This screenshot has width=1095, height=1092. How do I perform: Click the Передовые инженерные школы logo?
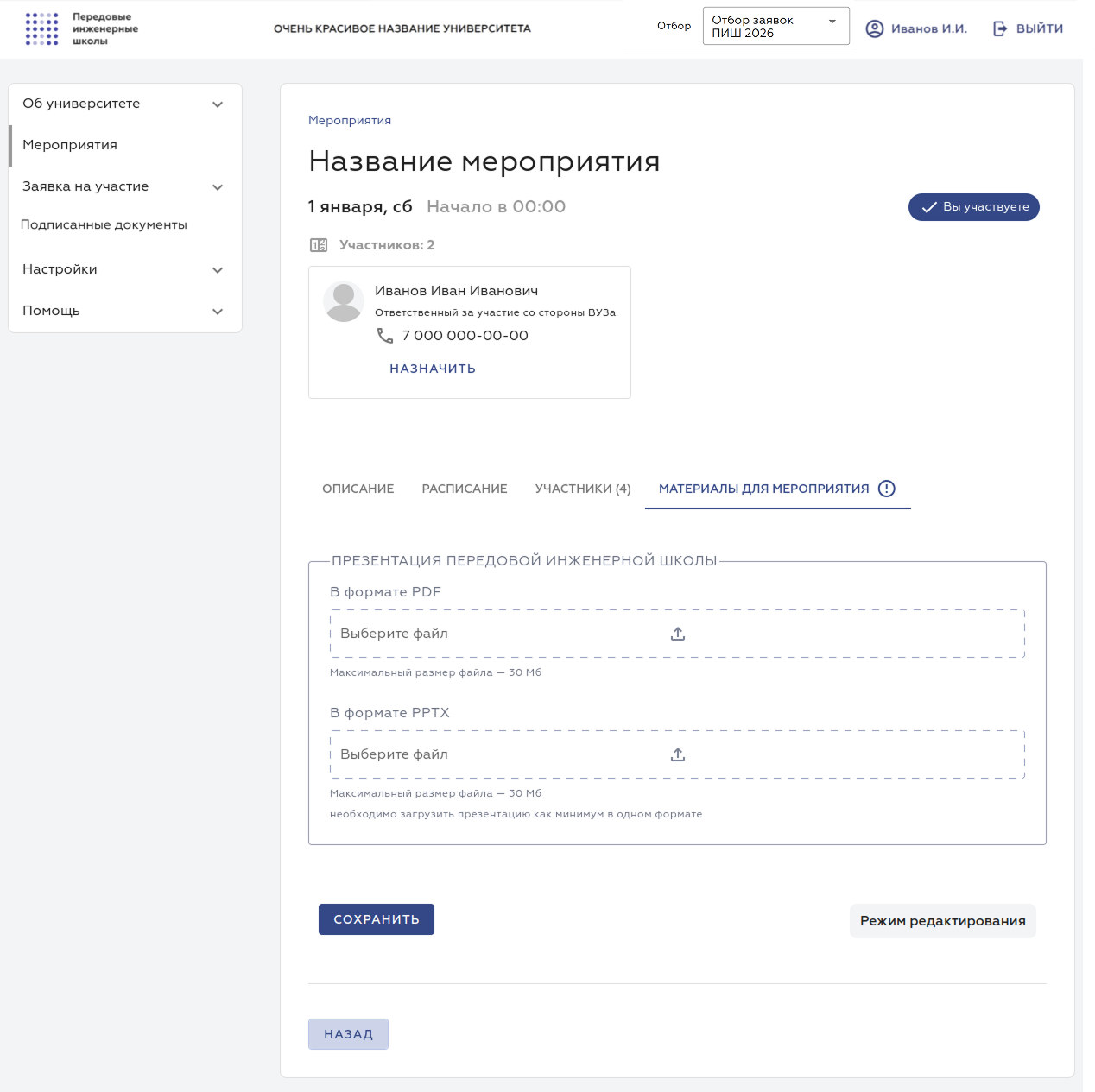tap(82, 28)
